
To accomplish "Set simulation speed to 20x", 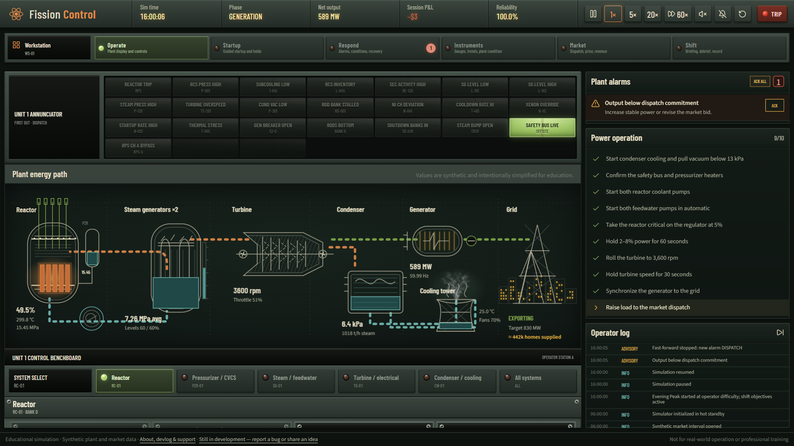I will [652, 14].
